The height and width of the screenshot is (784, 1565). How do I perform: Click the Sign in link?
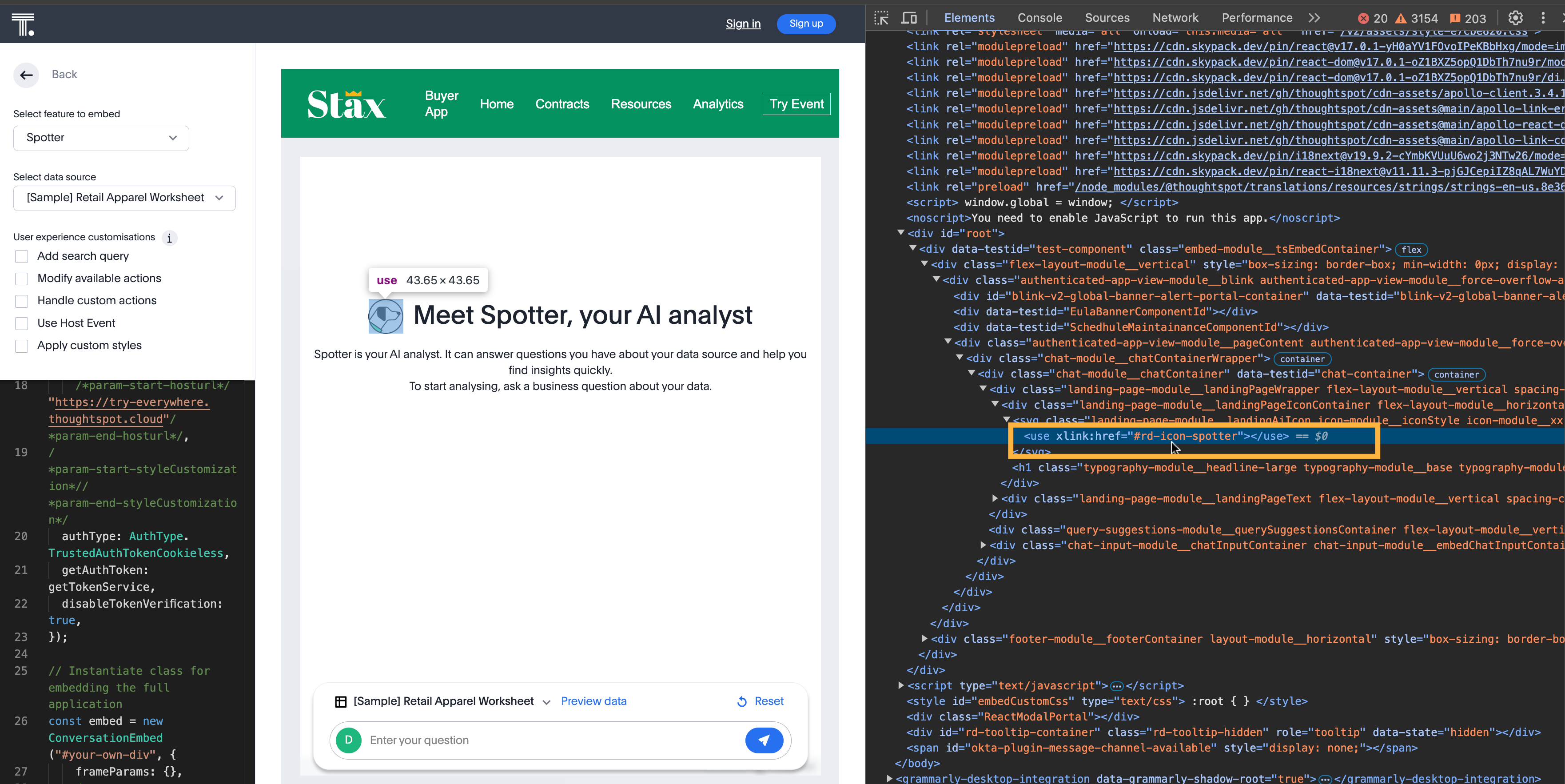tap(743, 24)
